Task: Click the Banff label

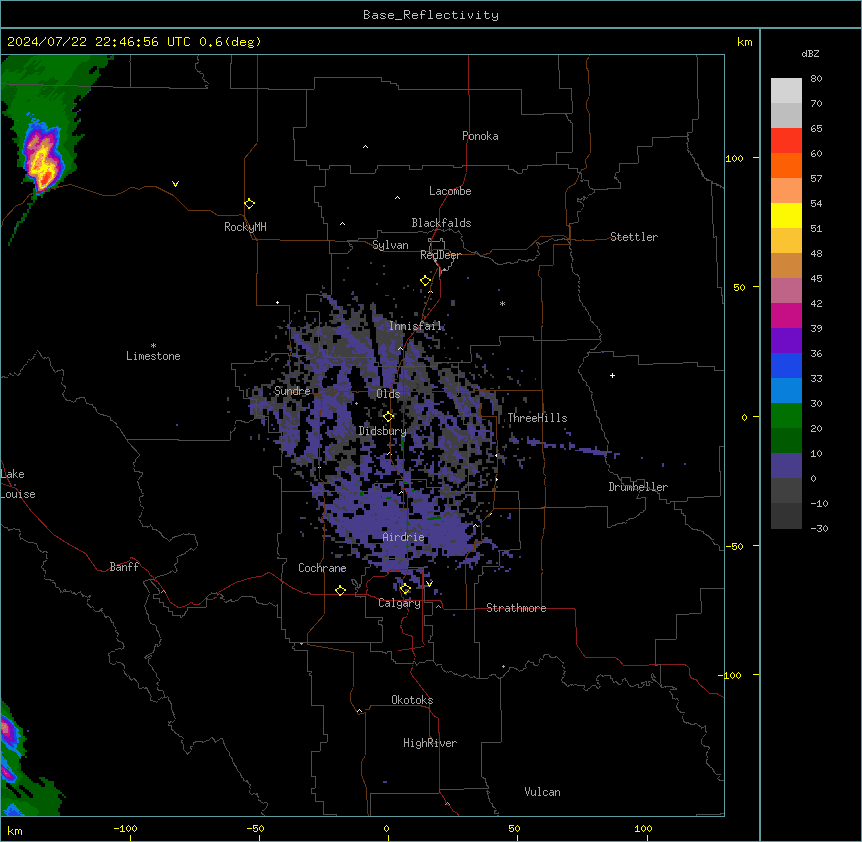Action: (124, 567)
